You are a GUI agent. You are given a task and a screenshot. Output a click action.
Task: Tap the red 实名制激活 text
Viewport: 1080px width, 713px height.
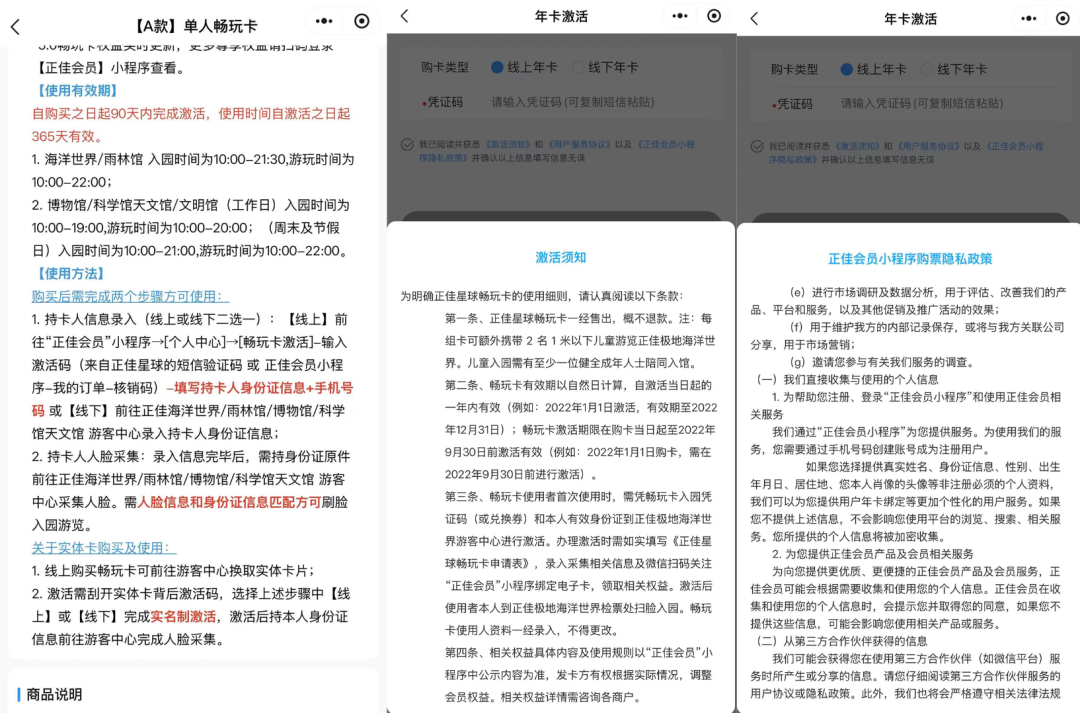(x=183, y=617)
